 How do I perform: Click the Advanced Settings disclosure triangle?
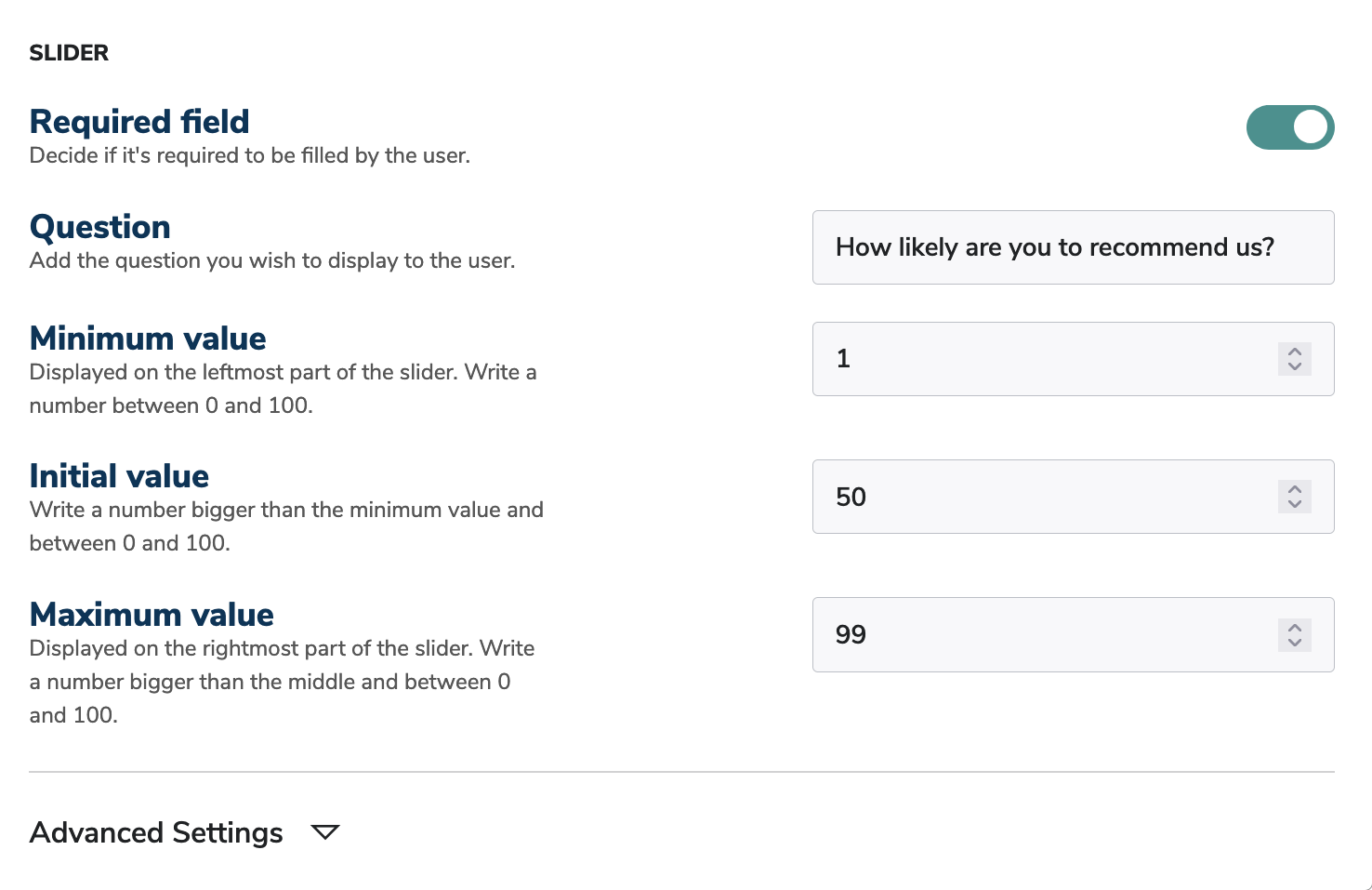point(324,832)
